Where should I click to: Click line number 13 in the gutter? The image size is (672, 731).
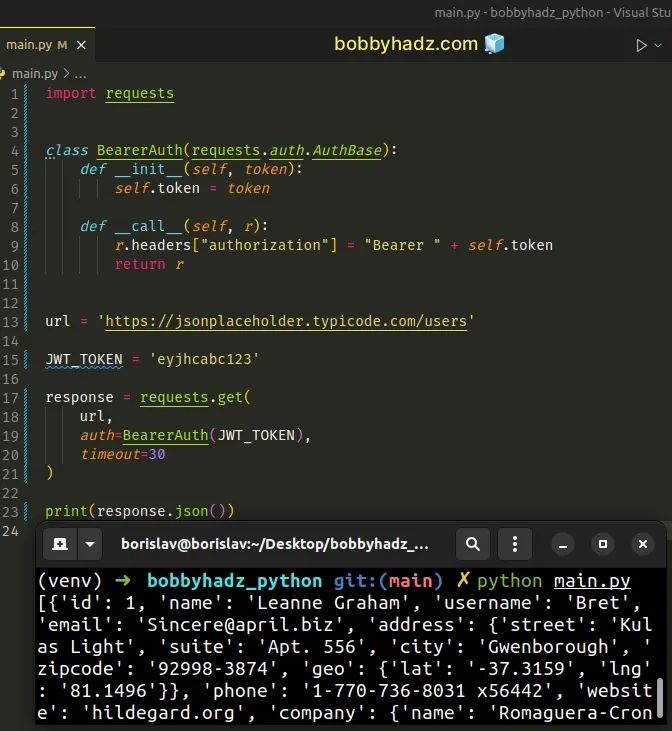point(10,322)
